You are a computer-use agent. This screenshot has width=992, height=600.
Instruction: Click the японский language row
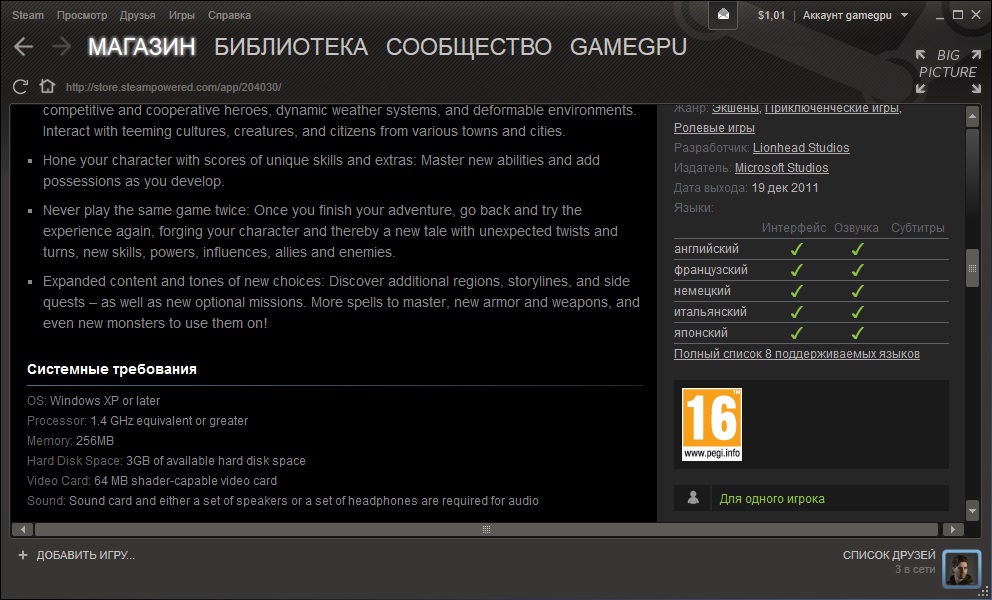811,332
